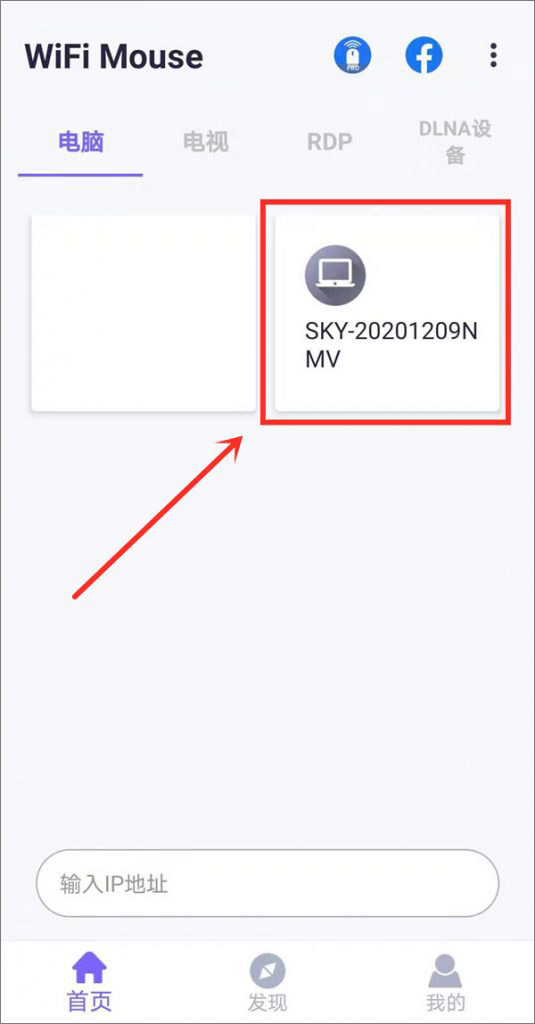Screen dimensions: 535x1024
Task: Tap the home house icon
Action: pyautogui.click(x=89, y=969)
